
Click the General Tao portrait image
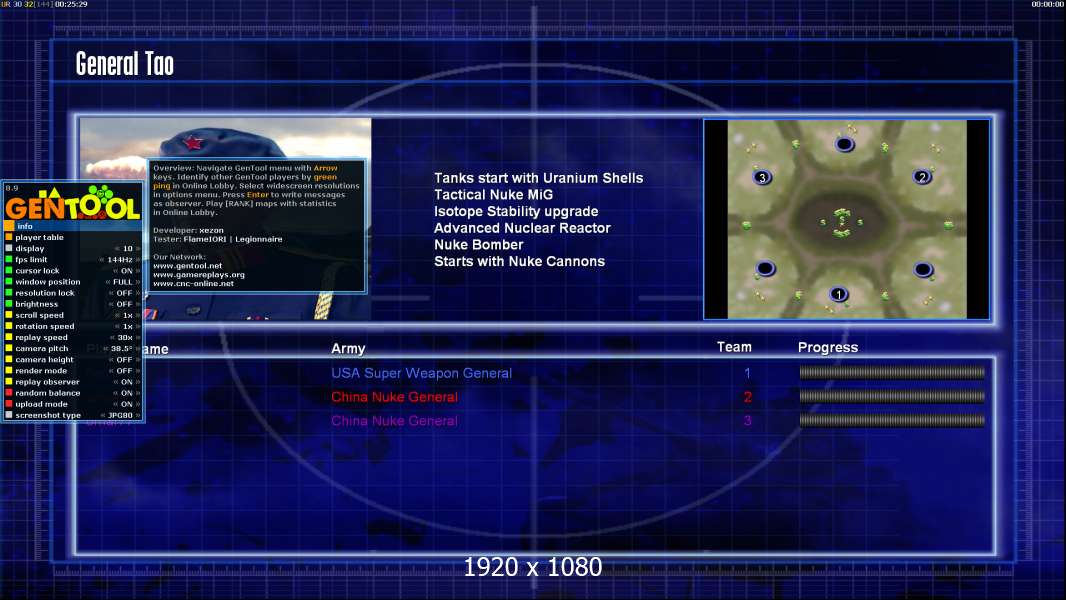(x=226, y=219)
